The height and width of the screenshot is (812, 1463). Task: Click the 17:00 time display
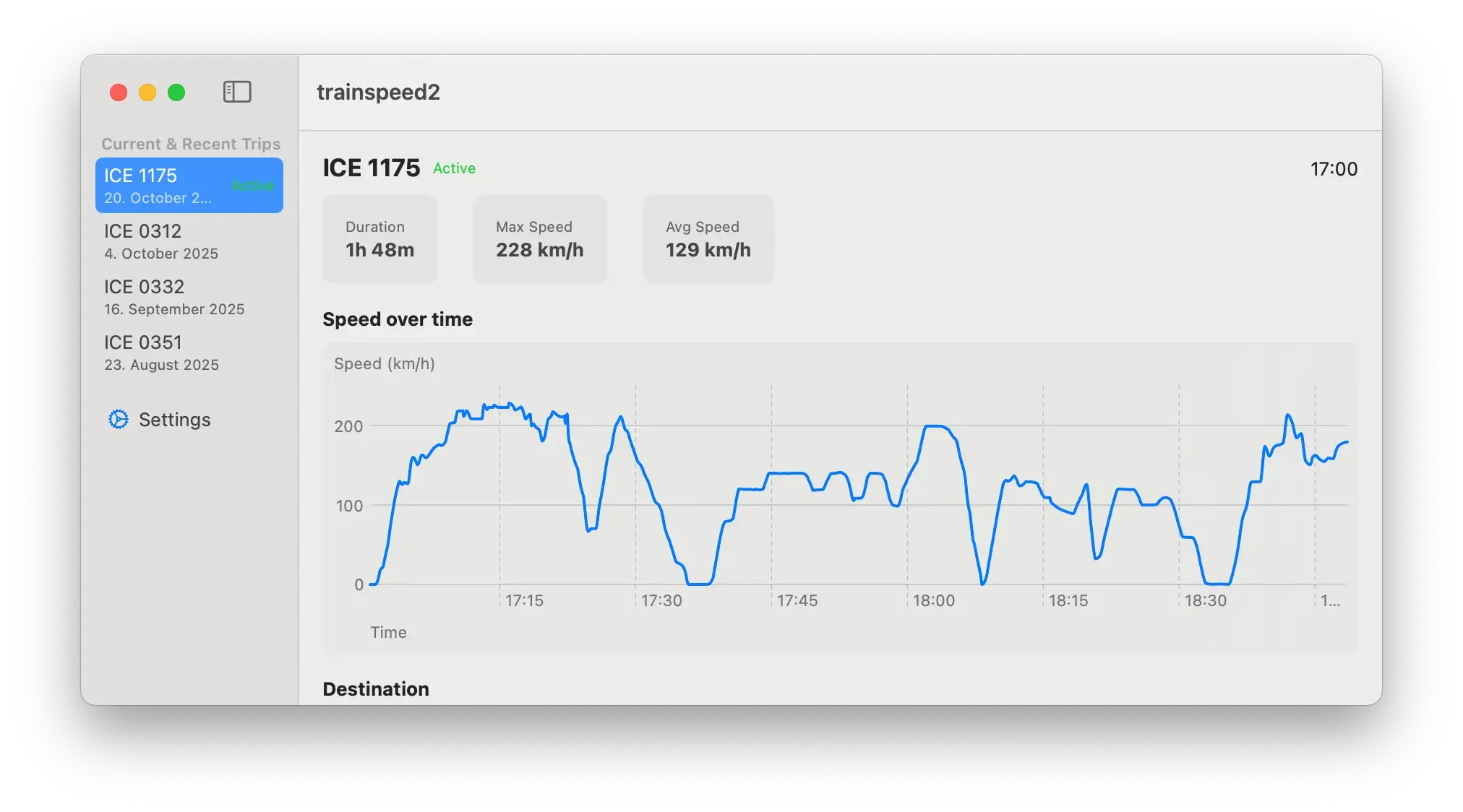point(1334,169)
